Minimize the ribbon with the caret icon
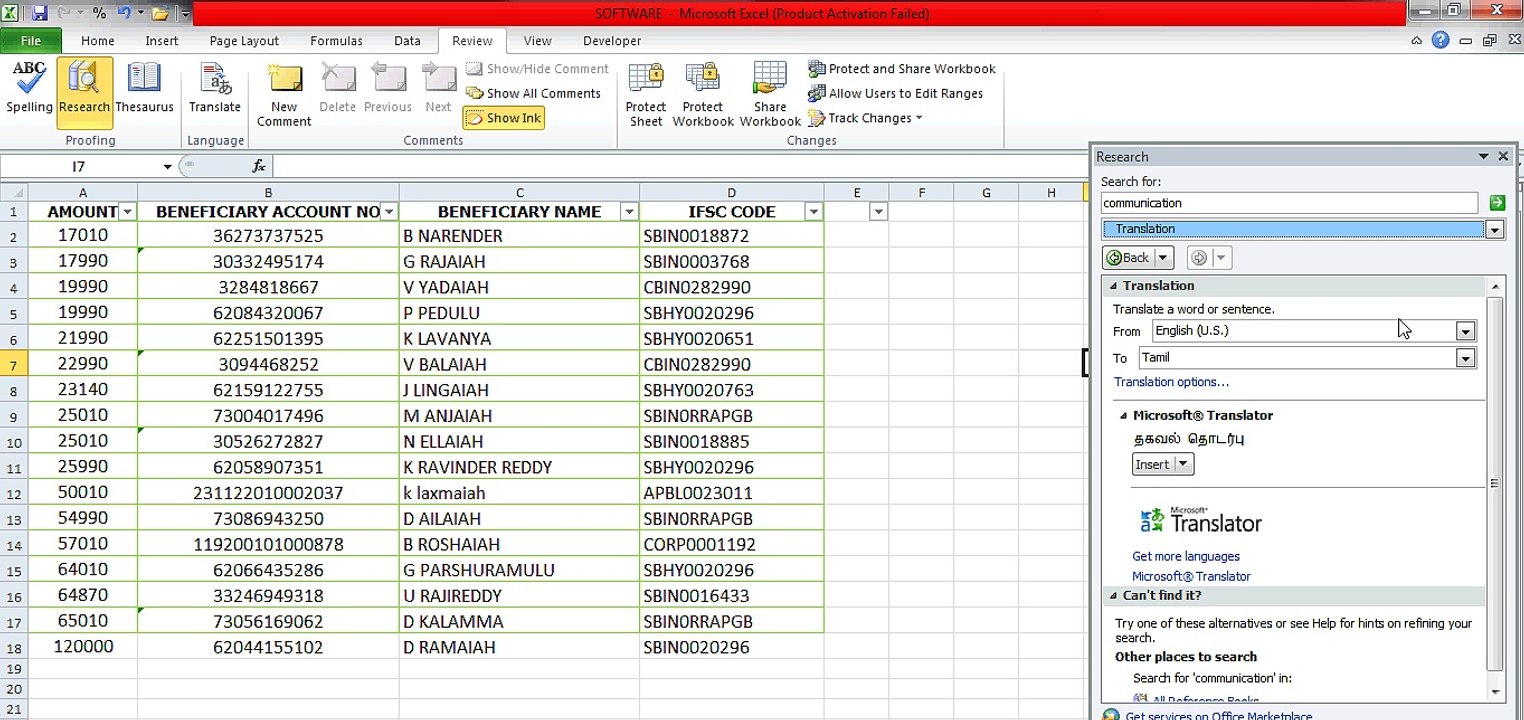The height and width of the screenshot is (720, 1524). (x=1417, y=41)
